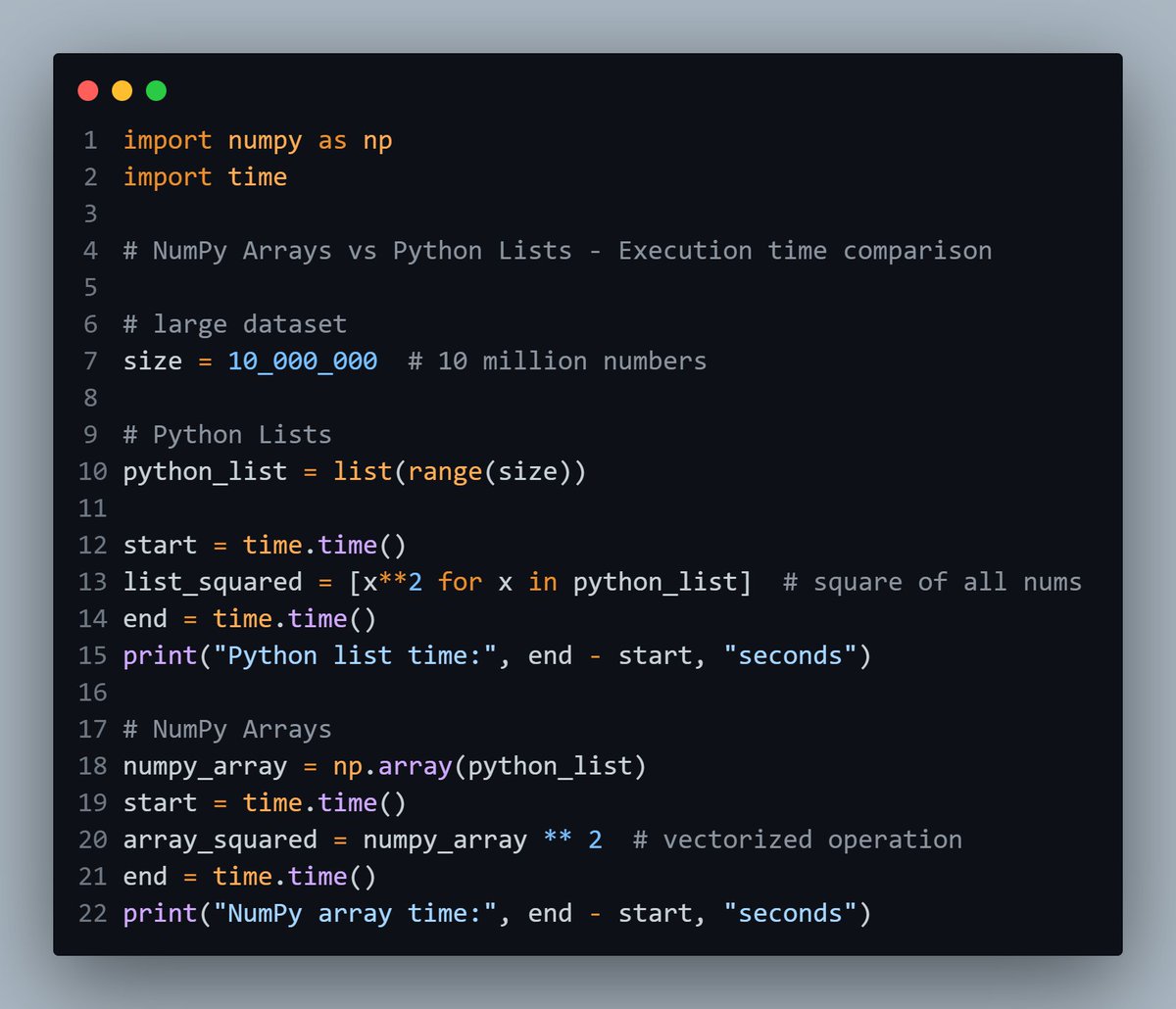1176x1009 pixels.
Task: Select the vectorized operation comment on line 20
Action: pos(799,840)
